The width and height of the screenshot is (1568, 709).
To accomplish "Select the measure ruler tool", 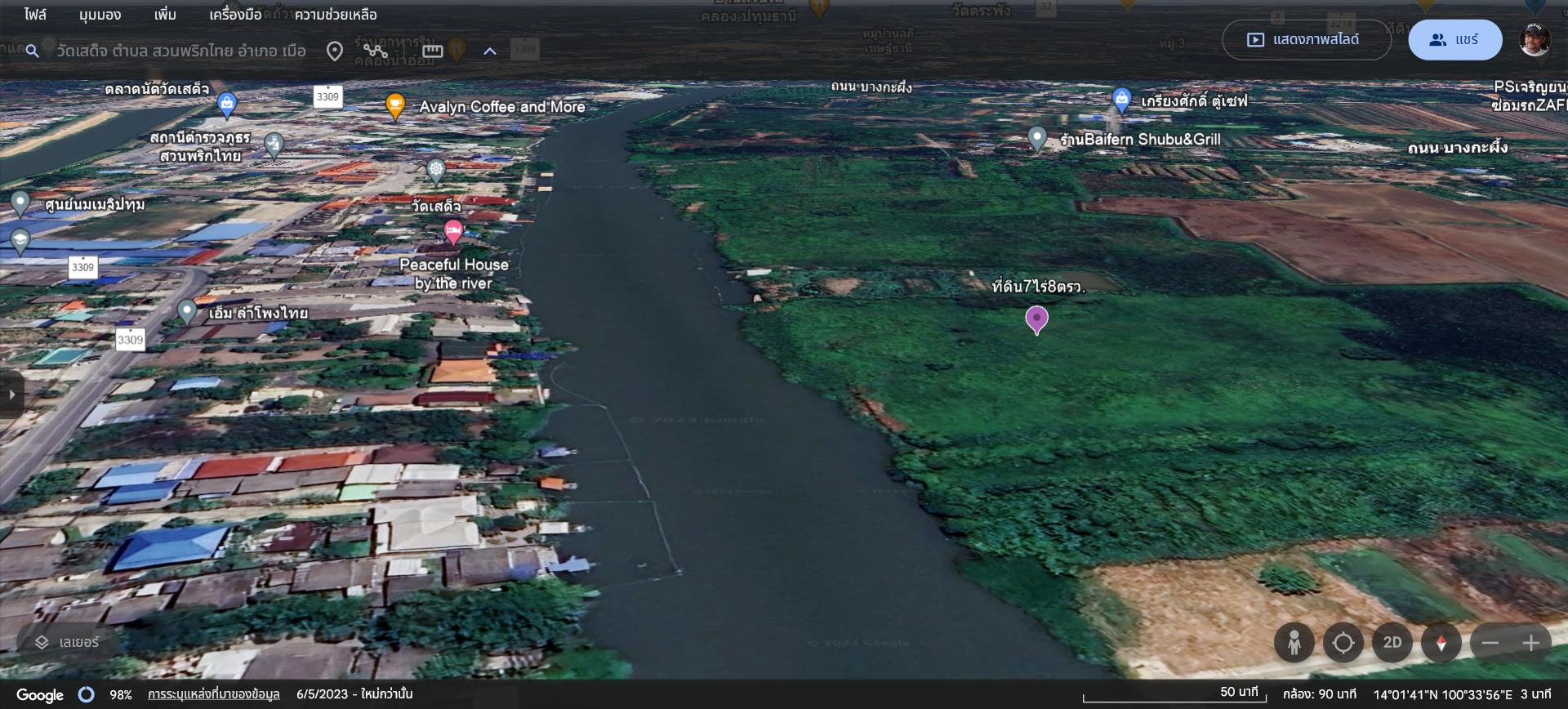I will [432, 51].
